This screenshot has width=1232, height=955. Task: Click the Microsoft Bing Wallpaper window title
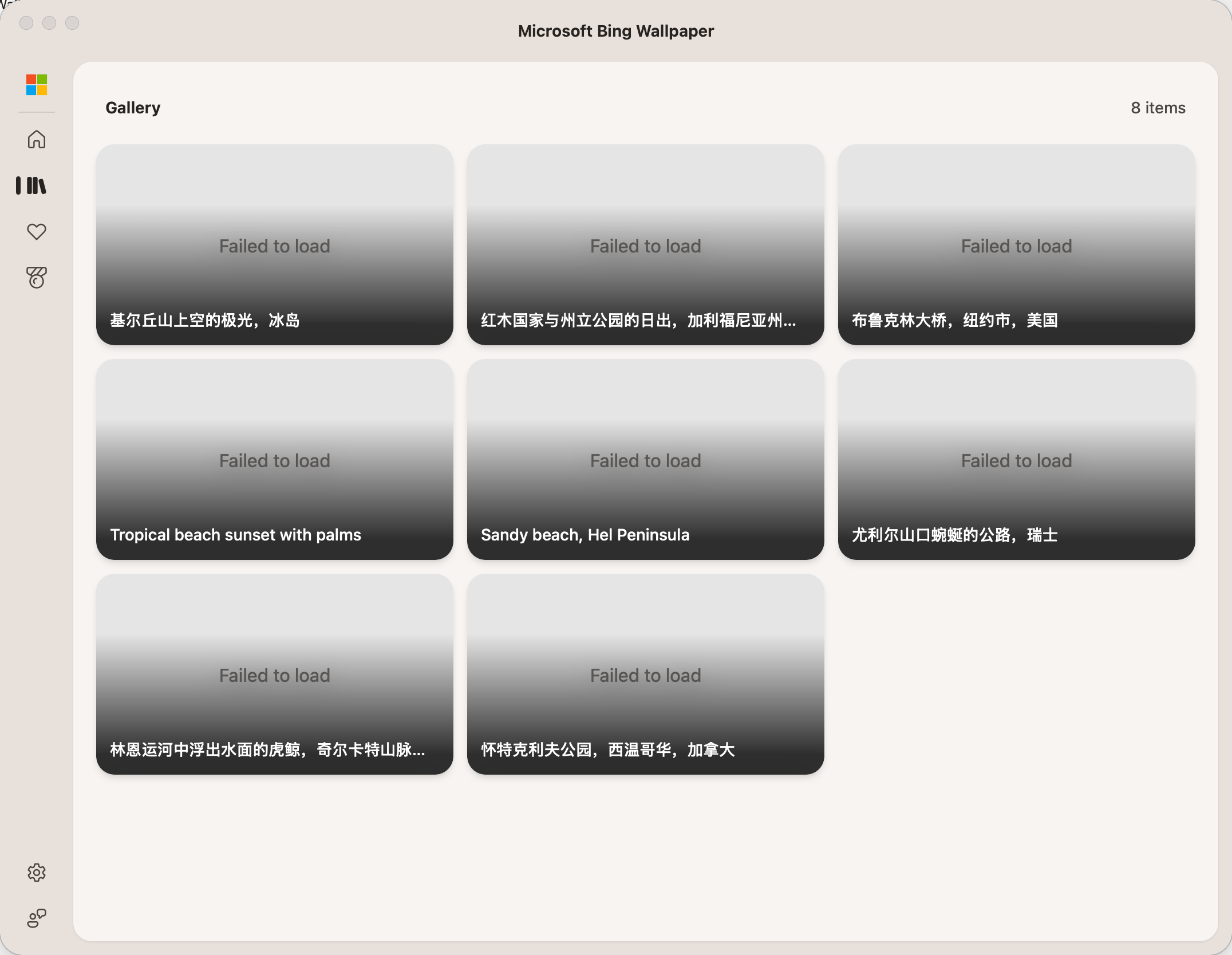(x=616, y=31)
